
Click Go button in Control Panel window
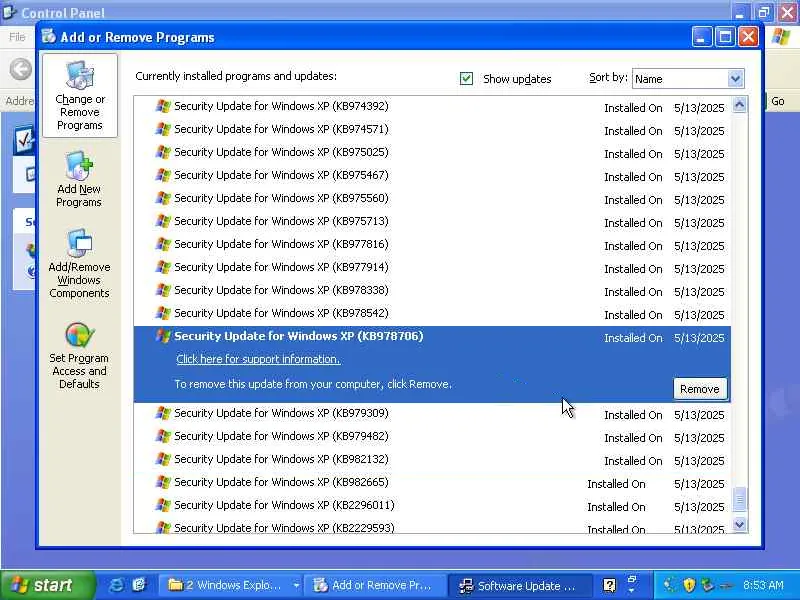click(777, 101)
